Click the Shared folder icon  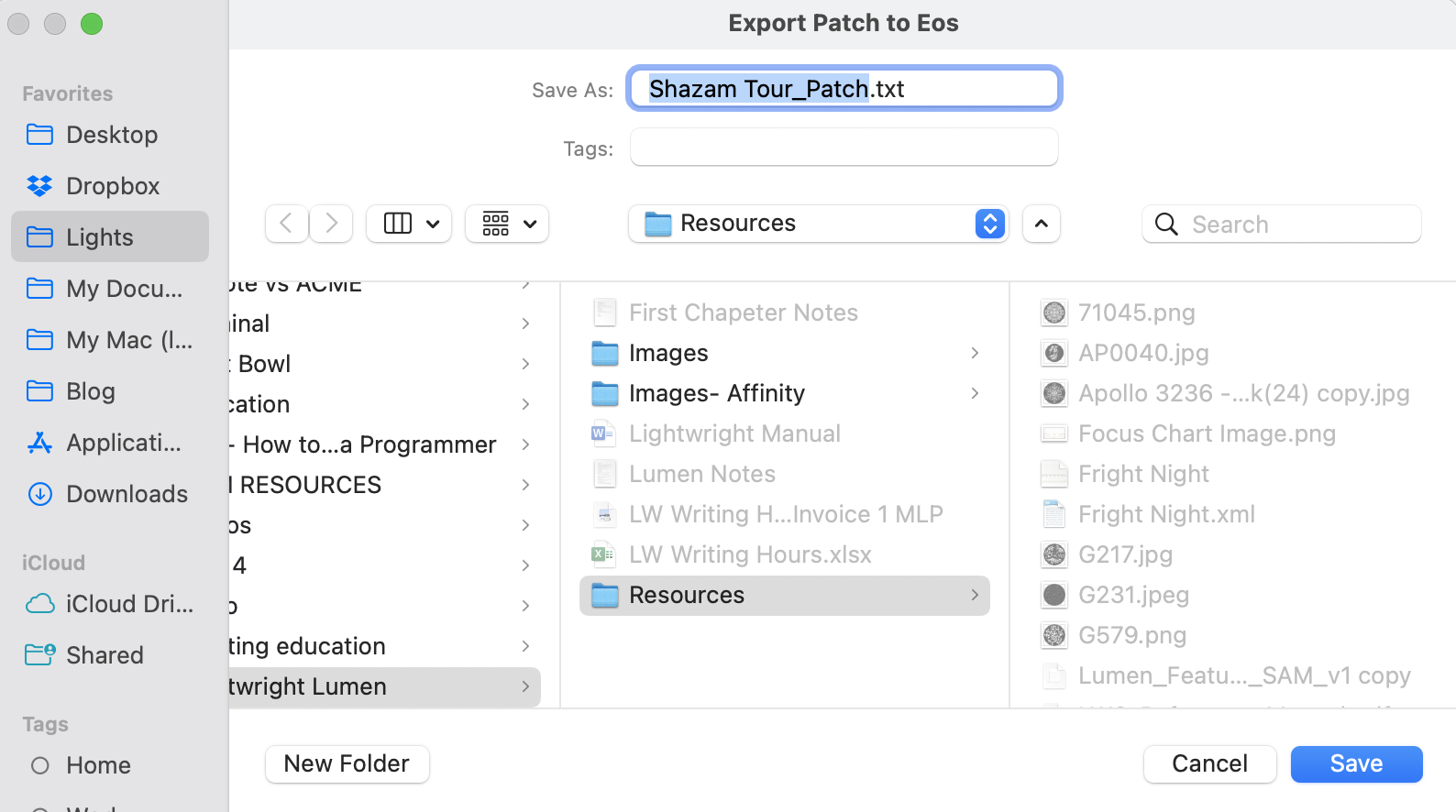[x=39, y=655]
